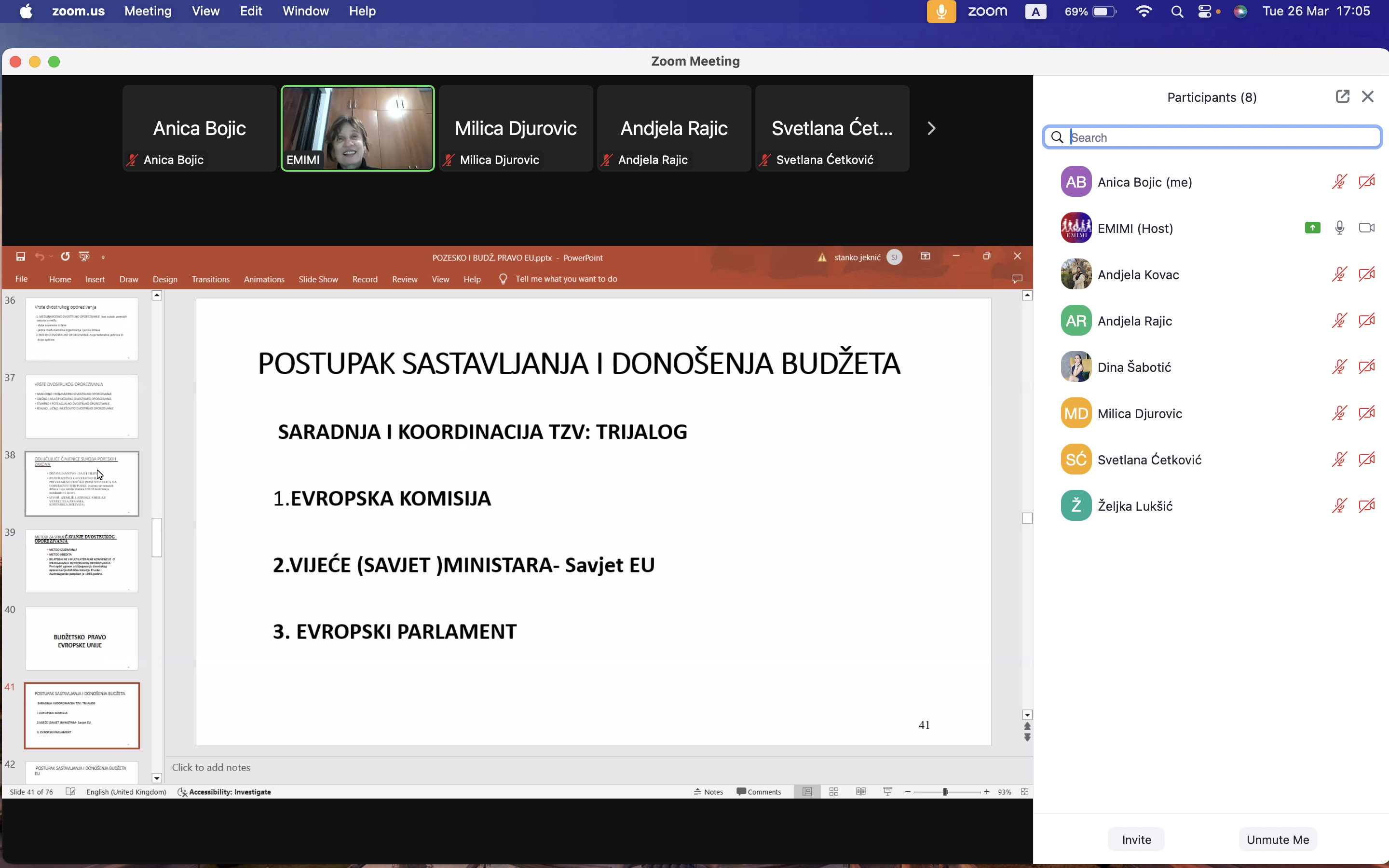Click the Slide Show status bar icon
Viewport: 1389px width, 868px height.
pyautogui.click(x=887, y=792)
